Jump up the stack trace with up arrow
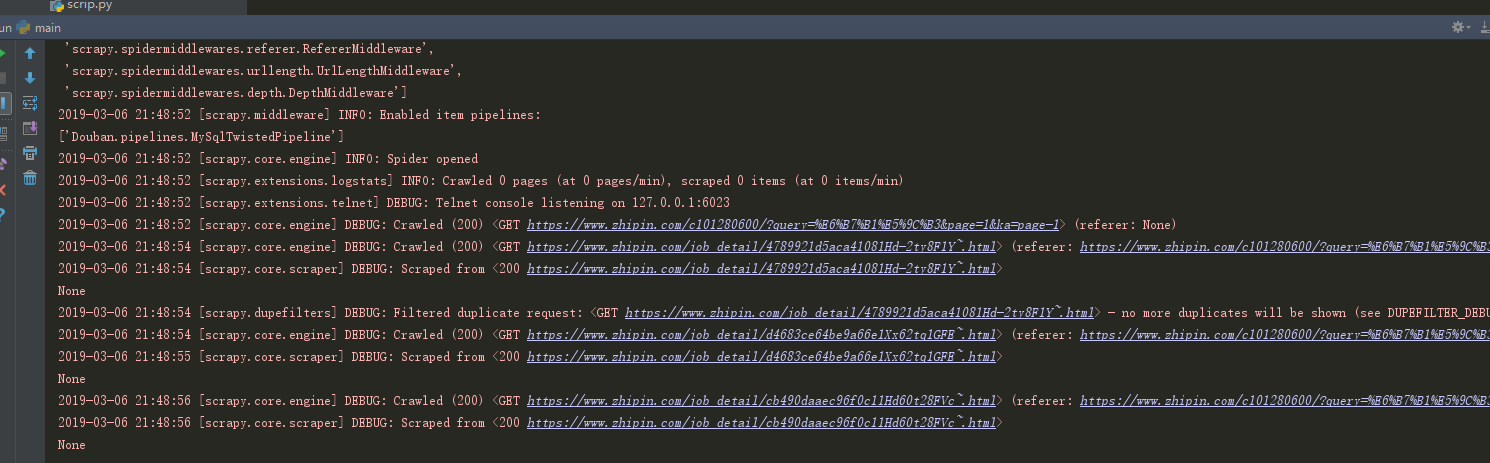Viewport: 1490px width, 463px height. pyautogui.click(x=30, y=53)
